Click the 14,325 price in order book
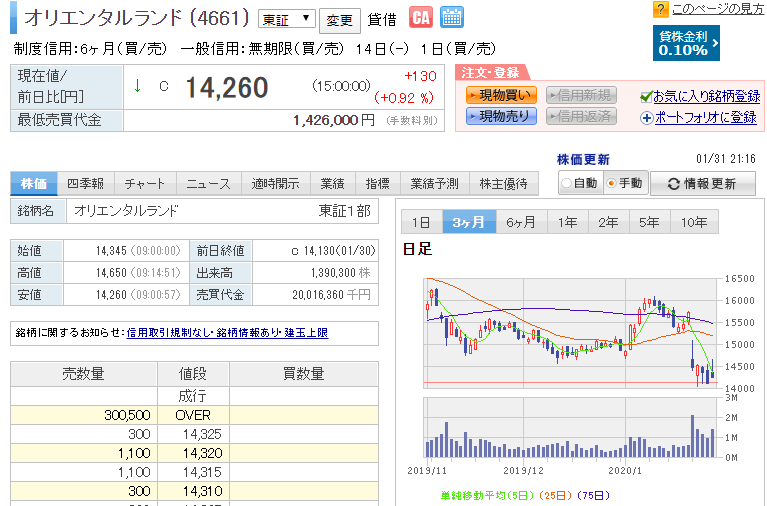 tap(202, 434)
